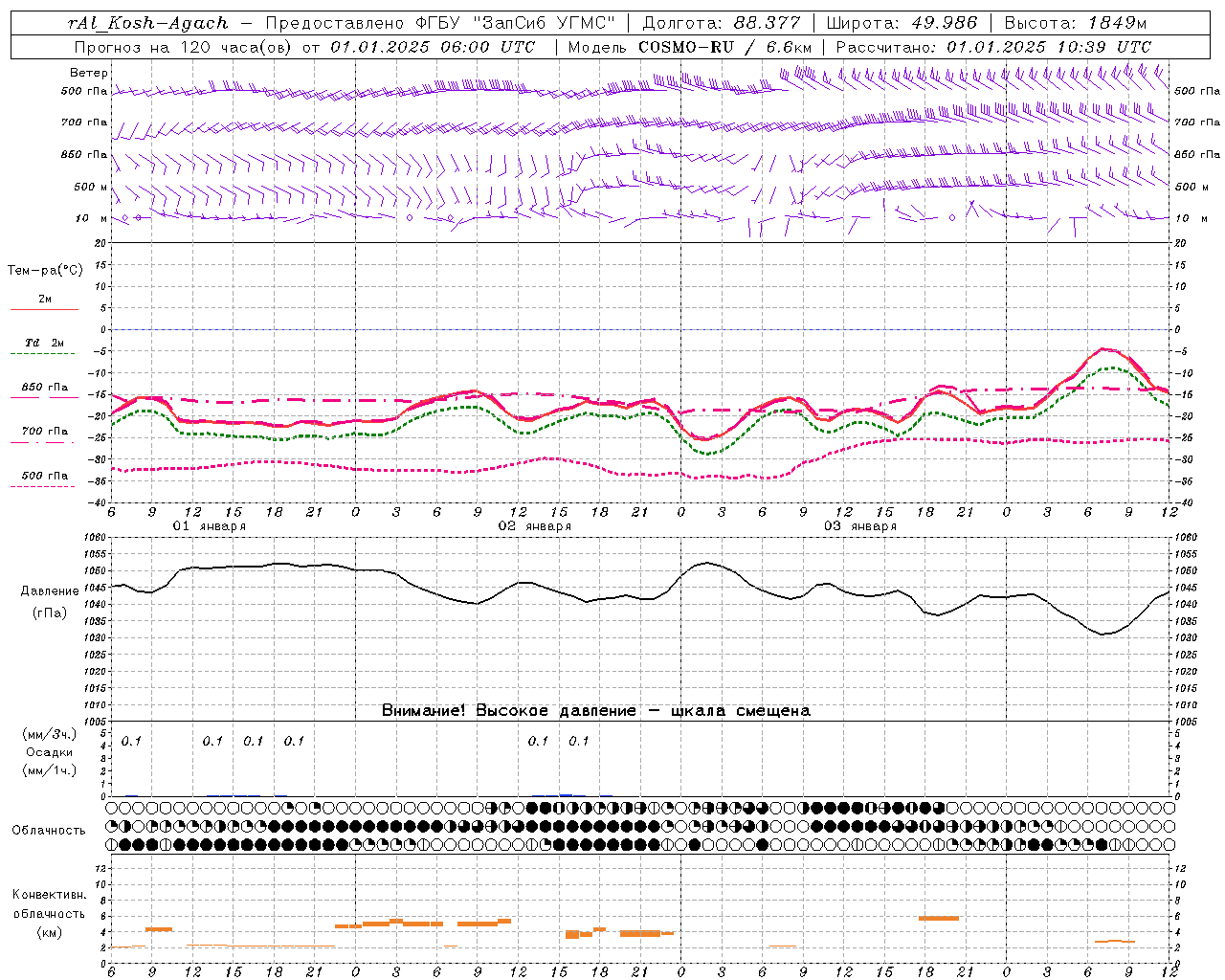Click the station title rAl_Kosh-Agach
The height and width of the screenshot is (980, 1225).
click(148, 24)
